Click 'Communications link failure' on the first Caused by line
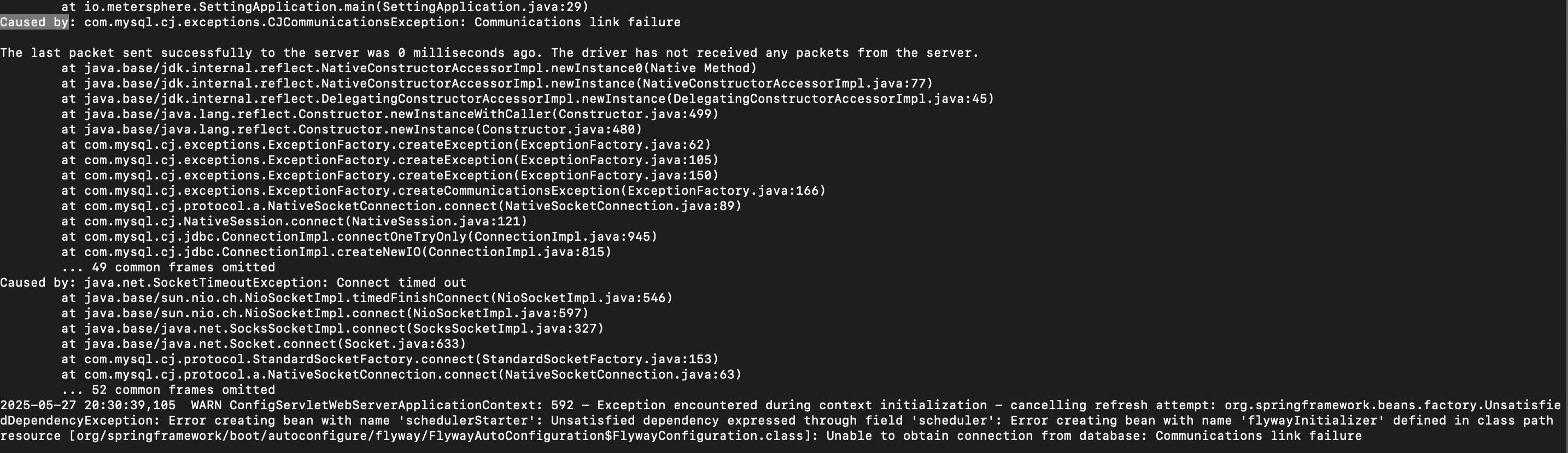This screenshot has height=453, width=1568. (577, 22)
